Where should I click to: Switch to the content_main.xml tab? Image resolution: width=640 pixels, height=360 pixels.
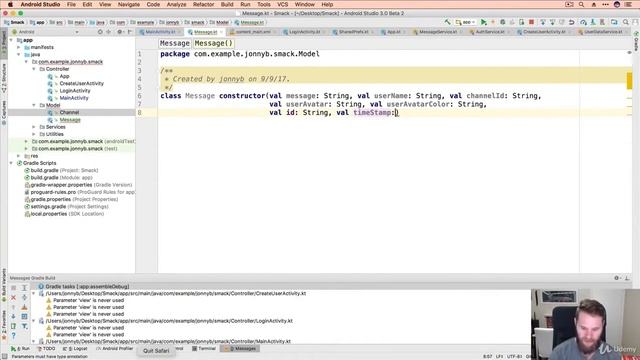pos(253,32)
